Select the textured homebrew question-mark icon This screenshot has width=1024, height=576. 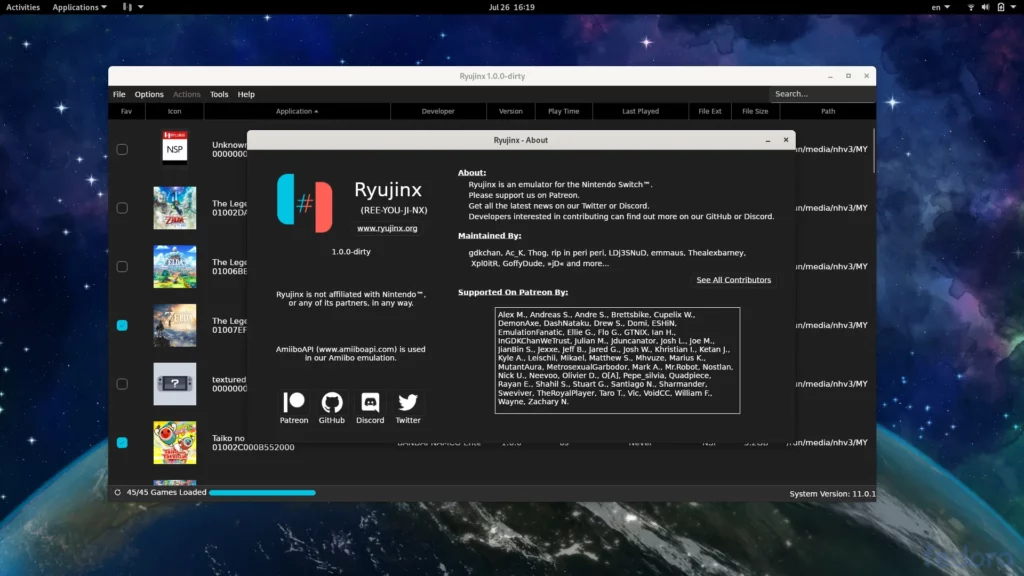174,384
